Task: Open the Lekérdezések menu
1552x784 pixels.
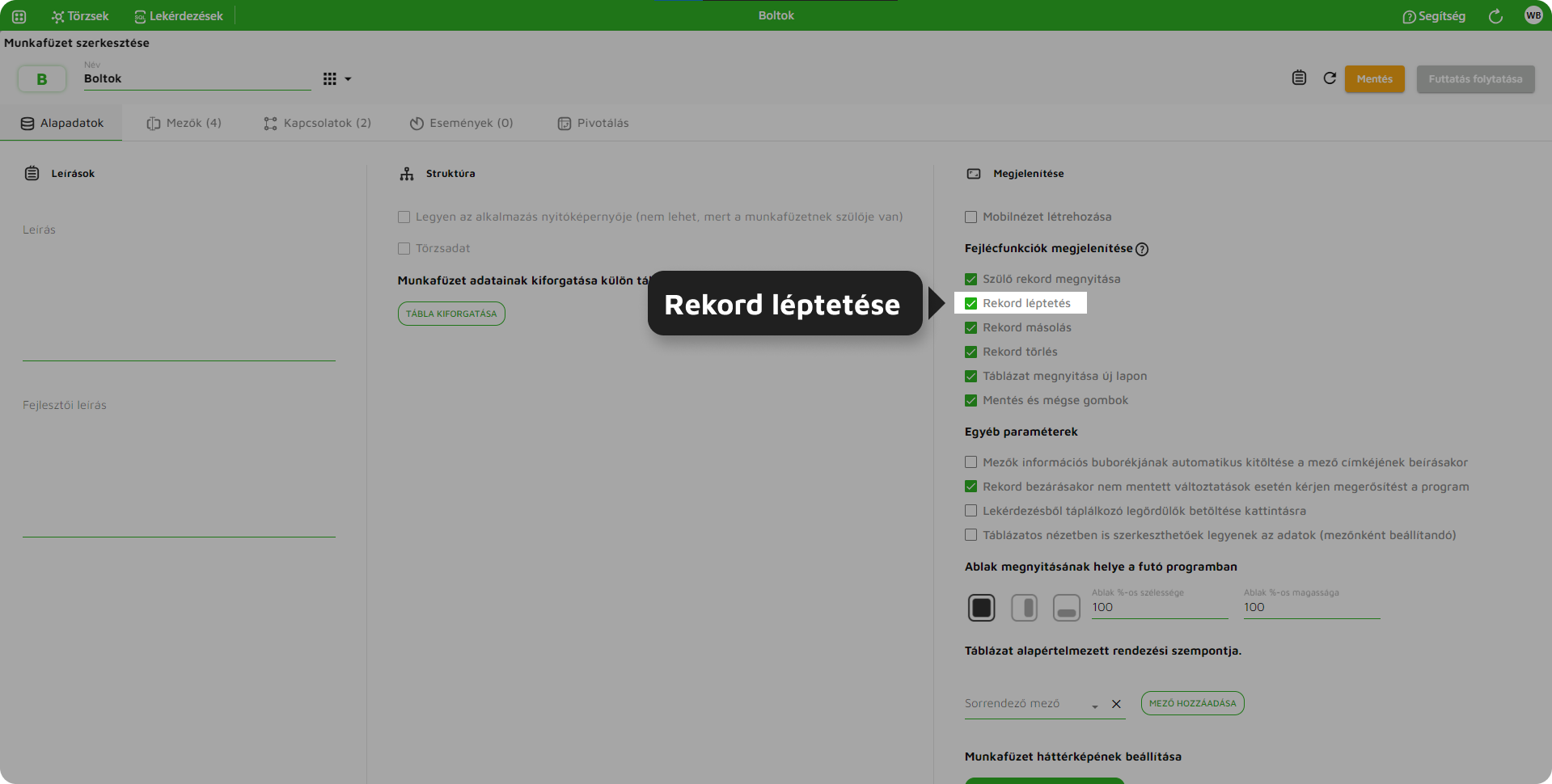Action: click(x=179, y=16)
